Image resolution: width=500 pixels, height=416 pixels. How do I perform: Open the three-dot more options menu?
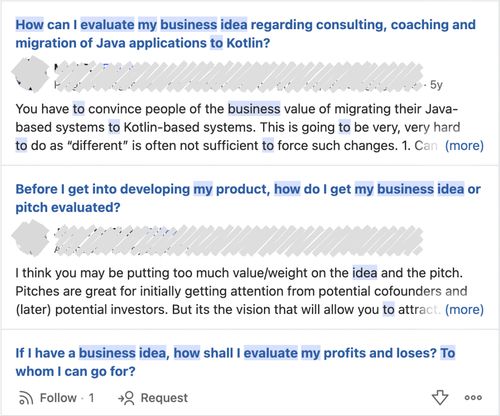click(x=473, y=397)
